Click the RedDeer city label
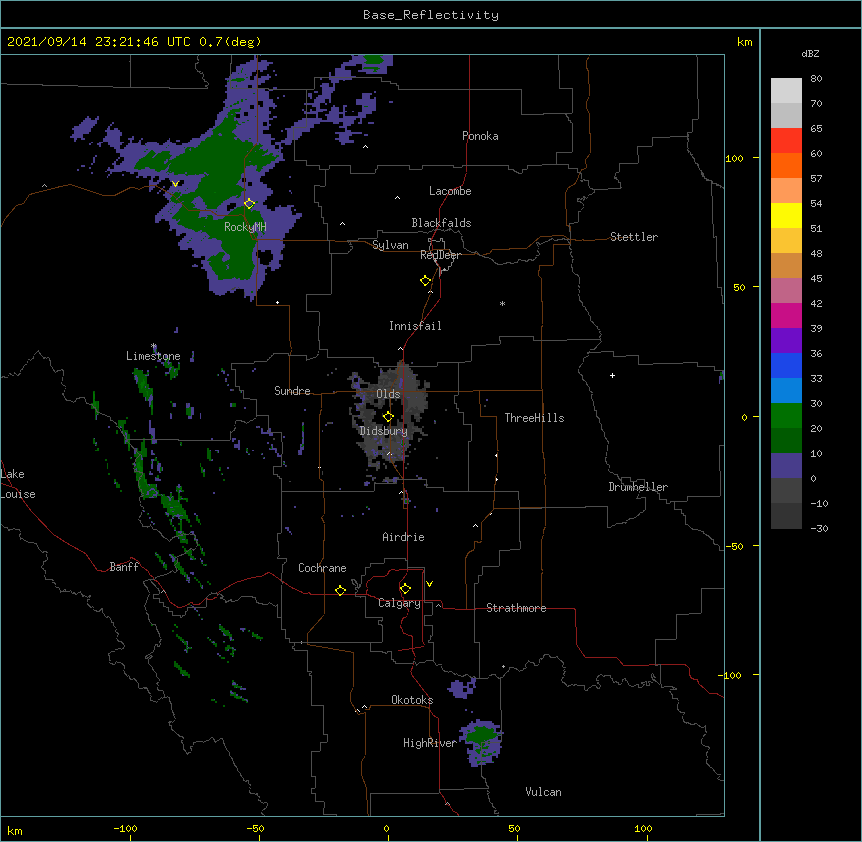The height and width of the screenshot is (842, 862). (440, 255)
